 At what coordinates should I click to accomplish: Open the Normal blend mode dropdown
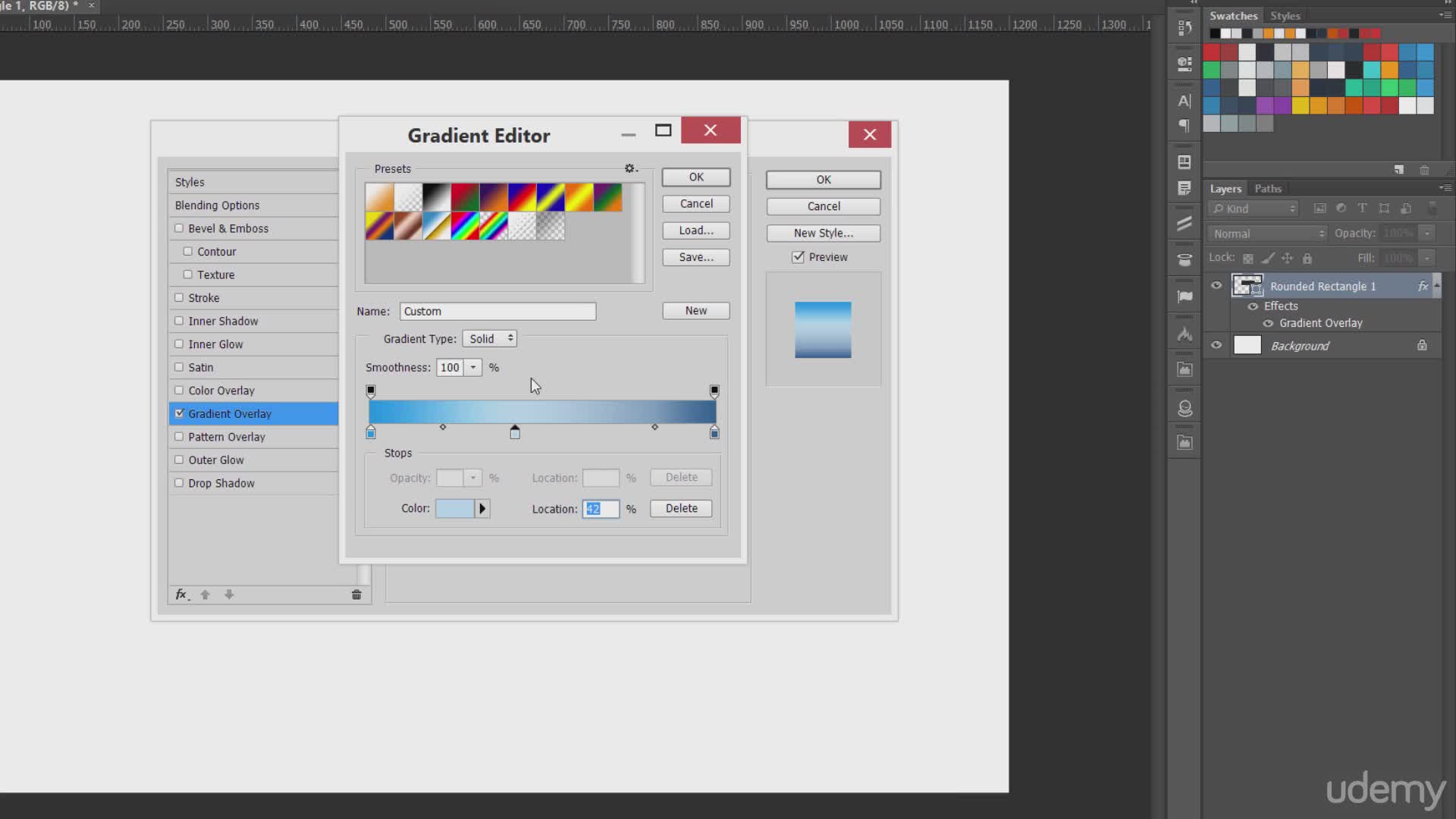pyautogui.click(x=1268, y=234)
